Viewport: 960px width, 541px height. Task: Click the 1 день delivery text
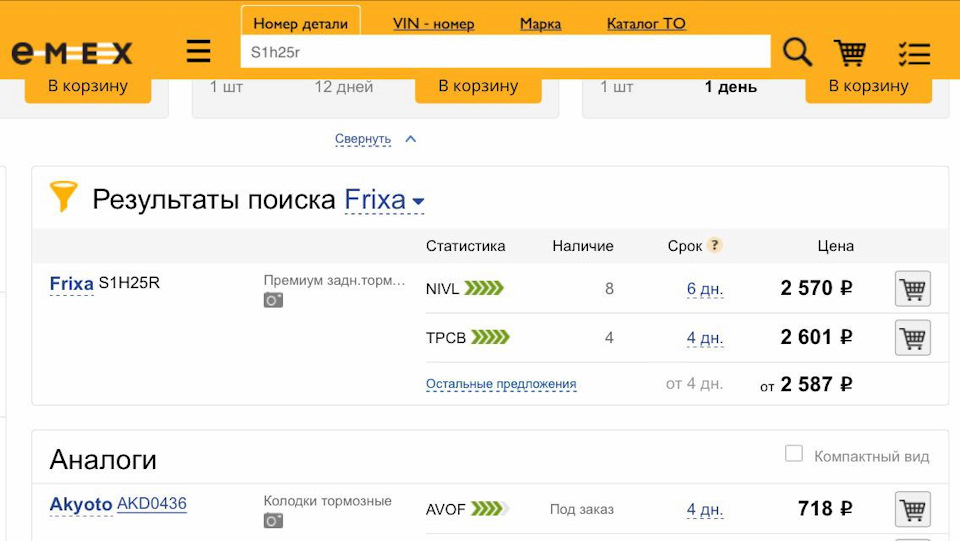coord(730,87)
